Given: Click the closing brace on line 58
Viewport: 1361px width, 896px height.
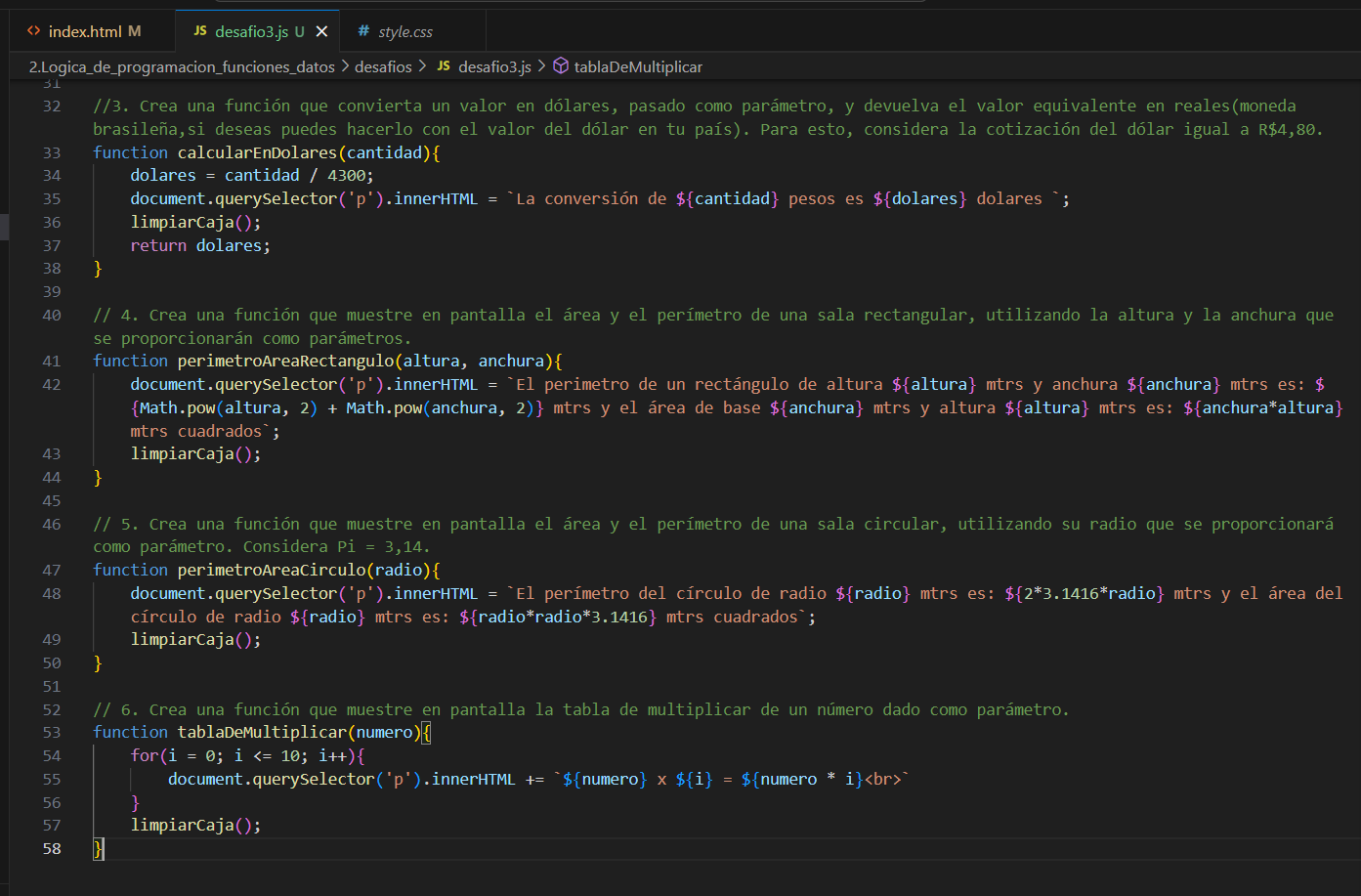Looking at the screenshot, I should pos(98,848).
